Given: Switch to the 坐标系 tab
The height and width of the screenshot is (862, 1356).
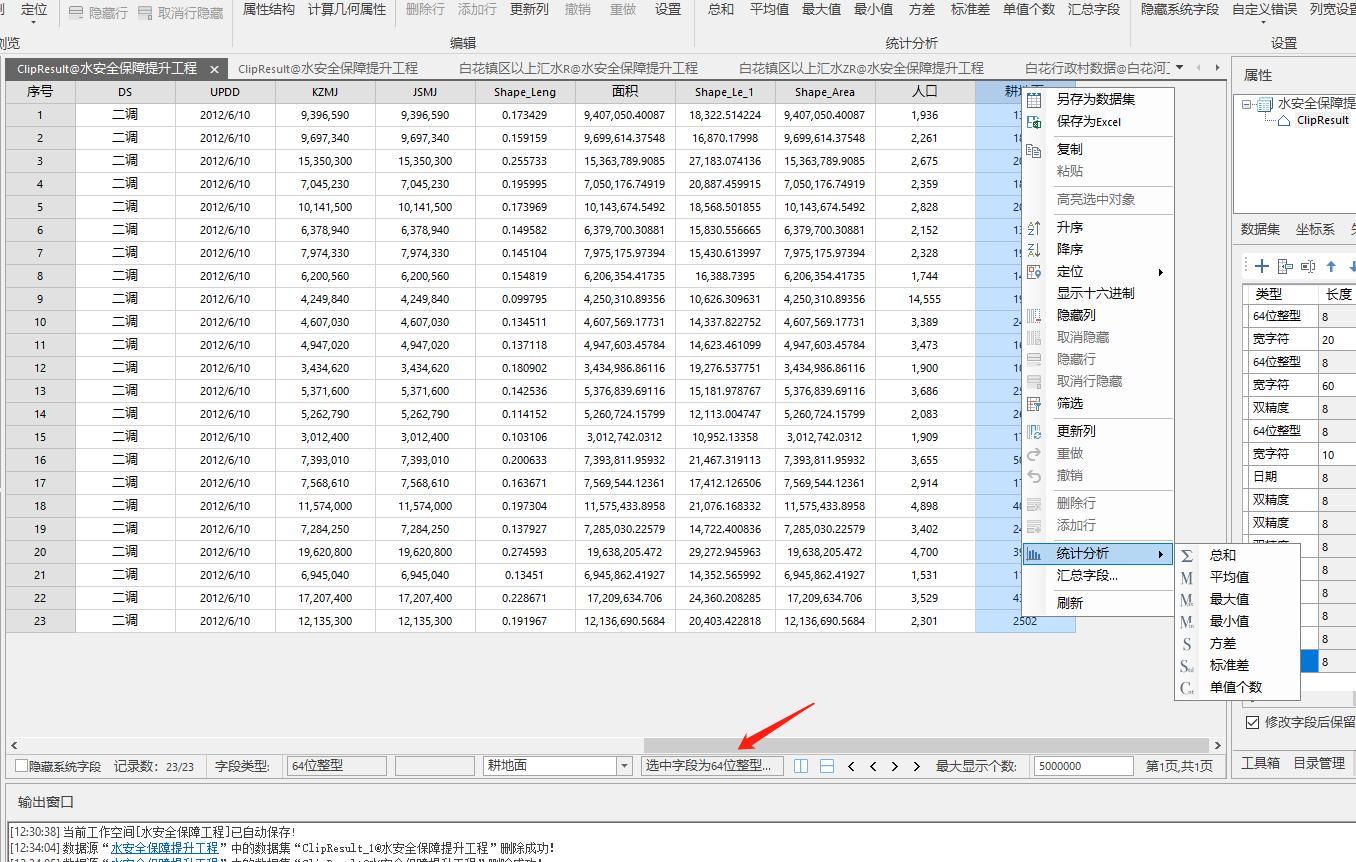Looking at the screenshot, I should 1315,229.
